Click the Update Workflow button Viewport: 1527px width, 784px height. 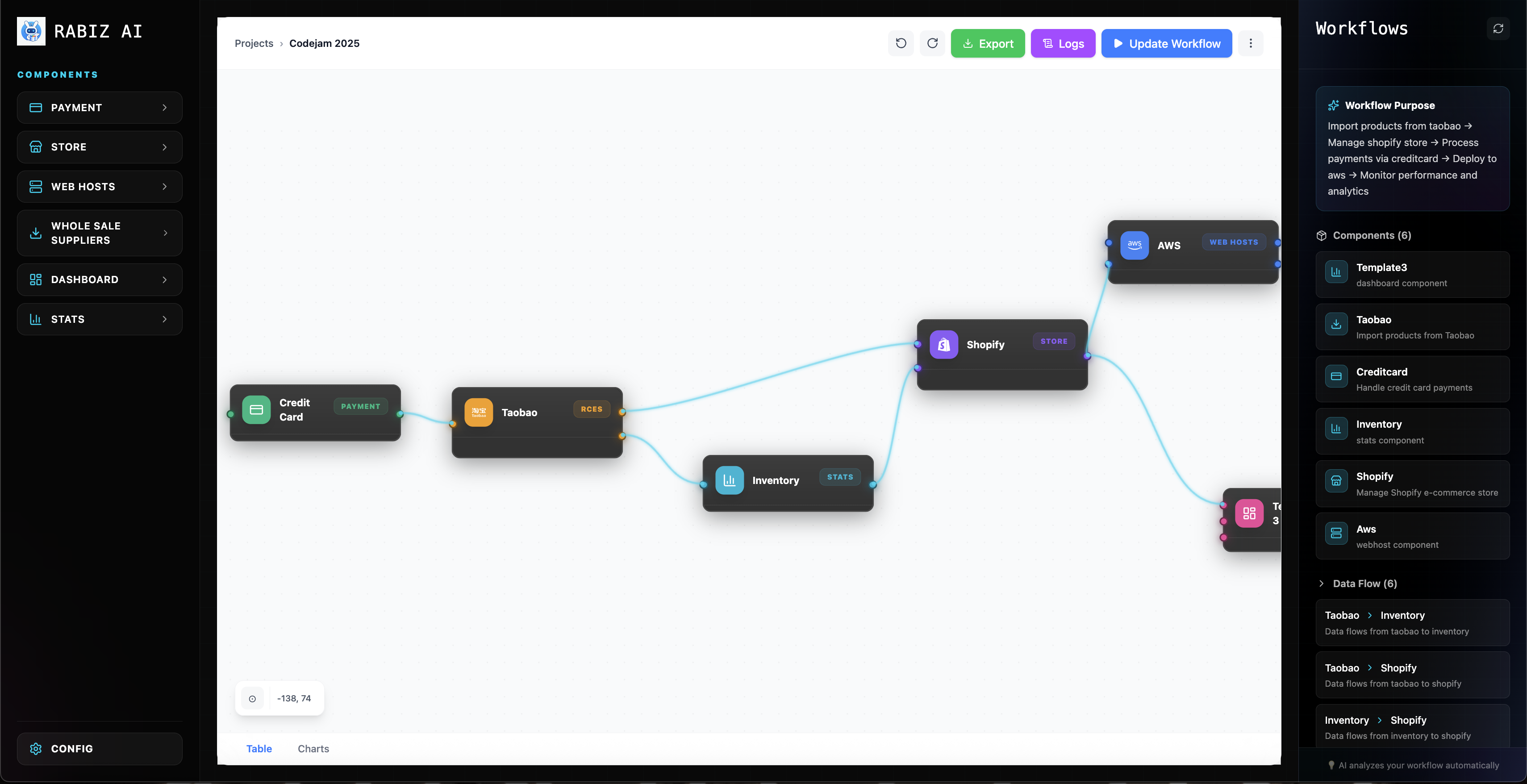point(1166,43)
